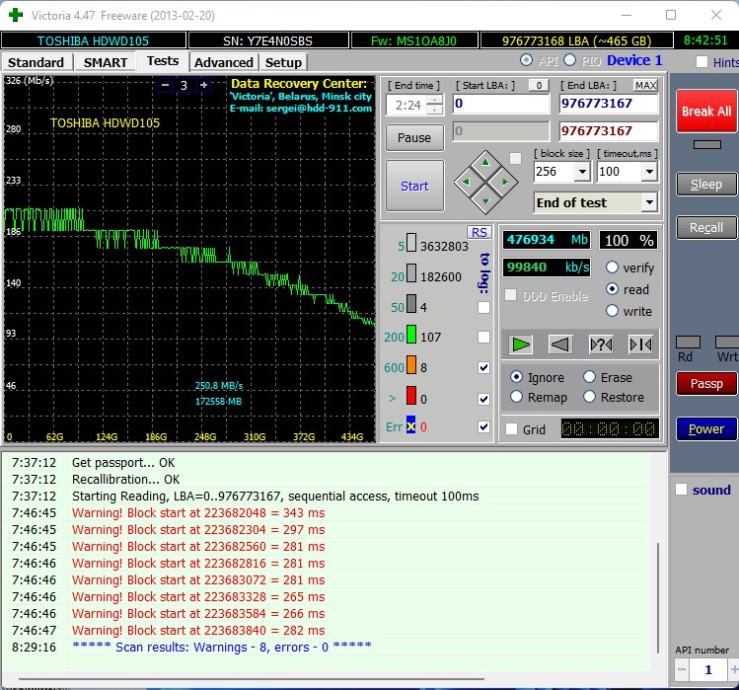Switch to the SMART tab

pos(105,62)
